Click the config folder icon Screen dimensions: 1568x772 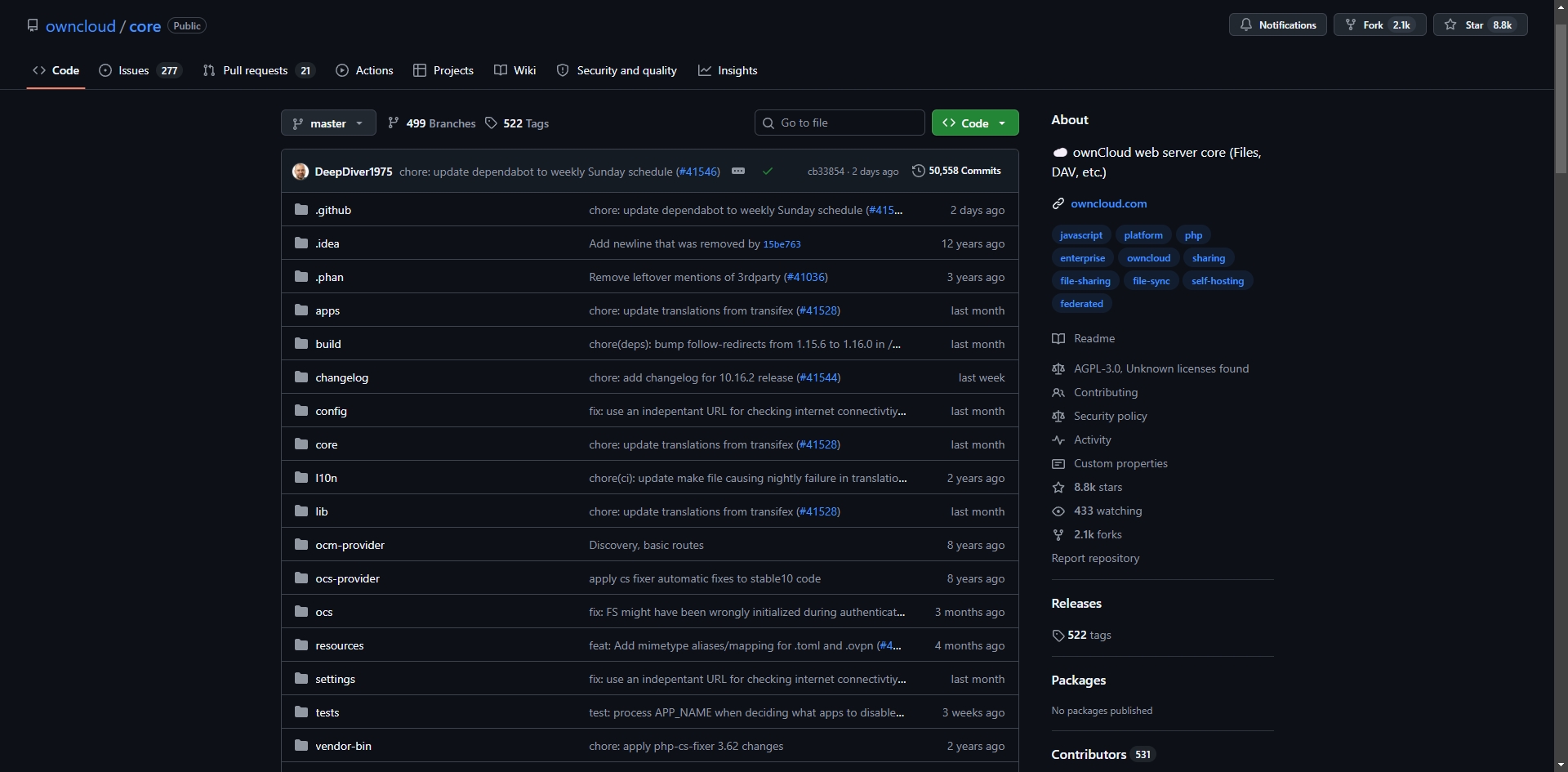click(x=301, y=411)
